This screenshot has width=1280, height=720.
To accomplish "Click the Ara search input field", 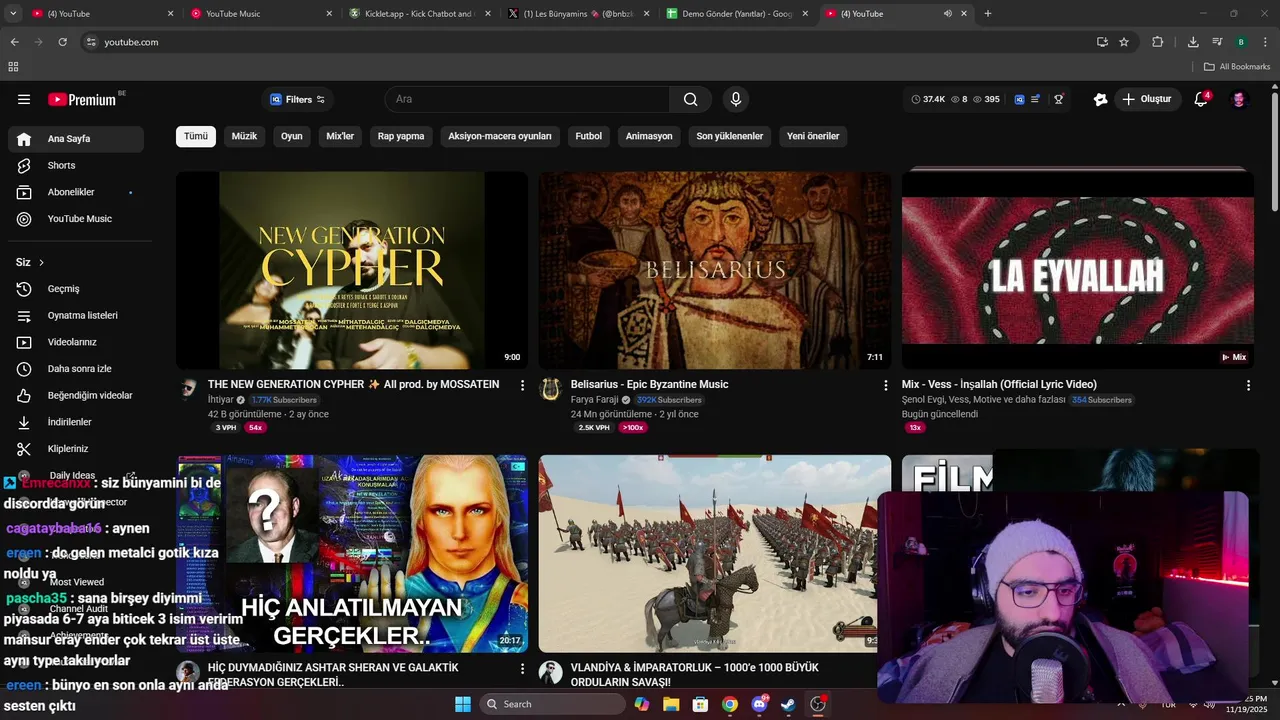I will pos(527,99).
